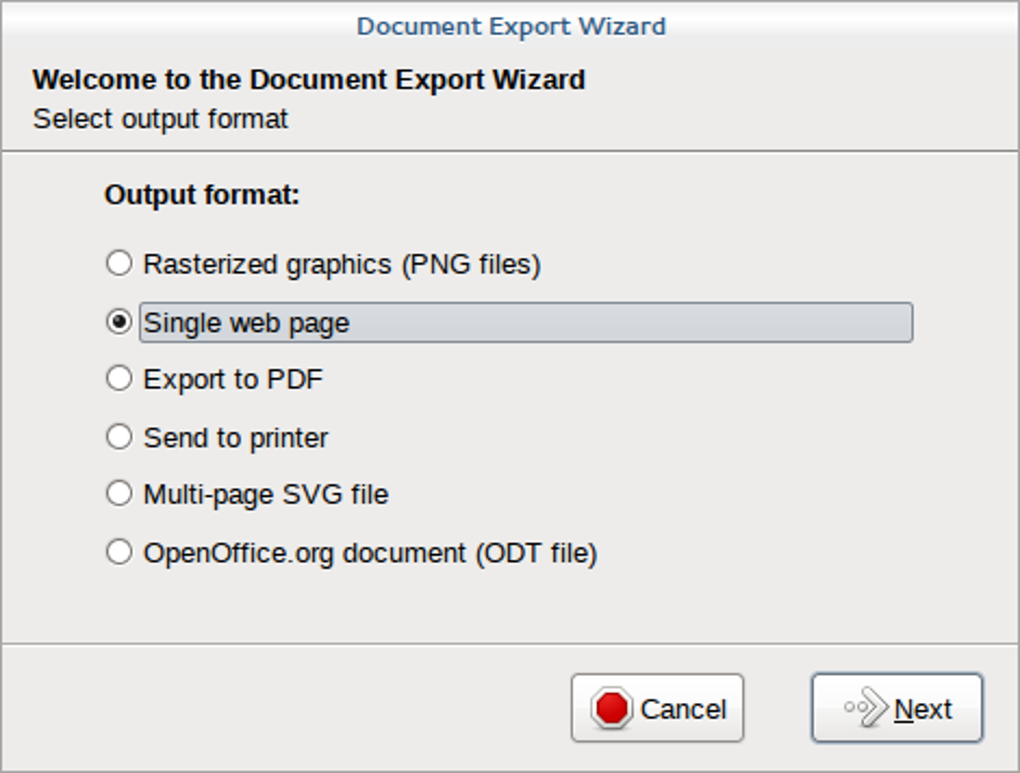1020x773 pixels.
Task: Click the red stop icon on Cancel
Action: tap(611, 708)
